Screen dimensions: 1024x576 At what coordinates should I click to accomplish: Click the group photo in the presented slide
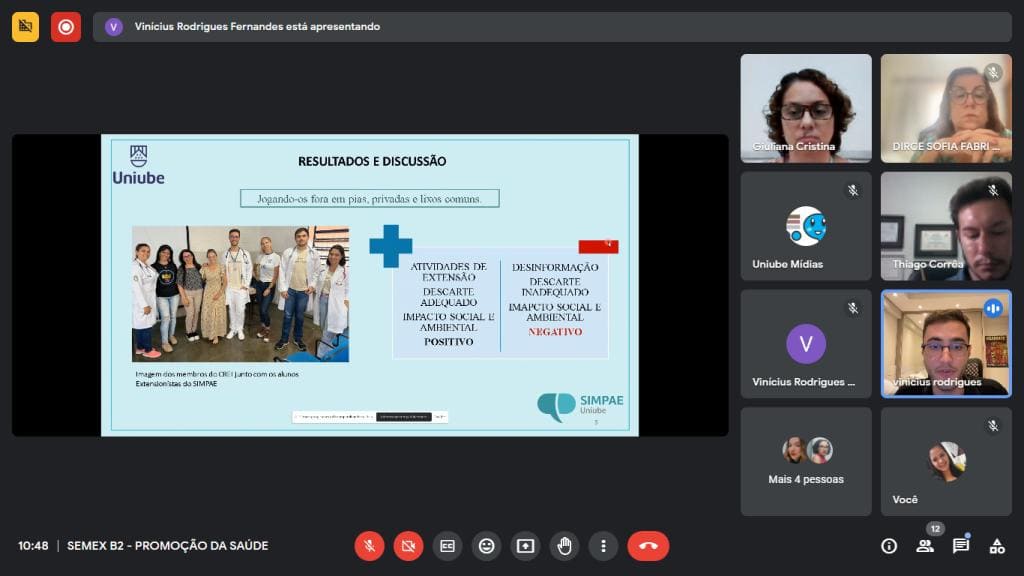240,294
